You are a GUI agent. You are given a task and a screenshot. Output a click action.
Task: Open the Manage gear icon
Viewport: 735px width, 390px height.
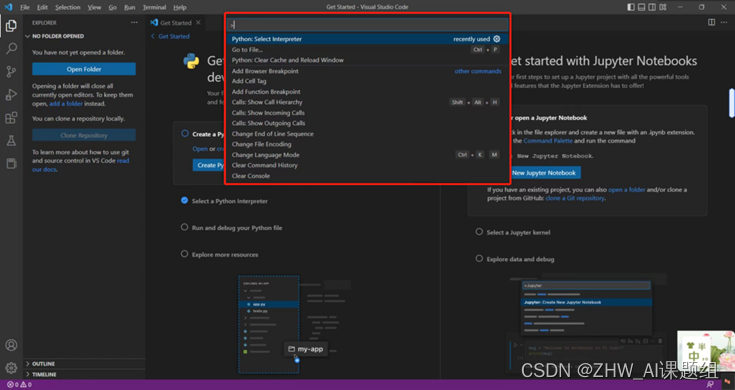point(11,368)
